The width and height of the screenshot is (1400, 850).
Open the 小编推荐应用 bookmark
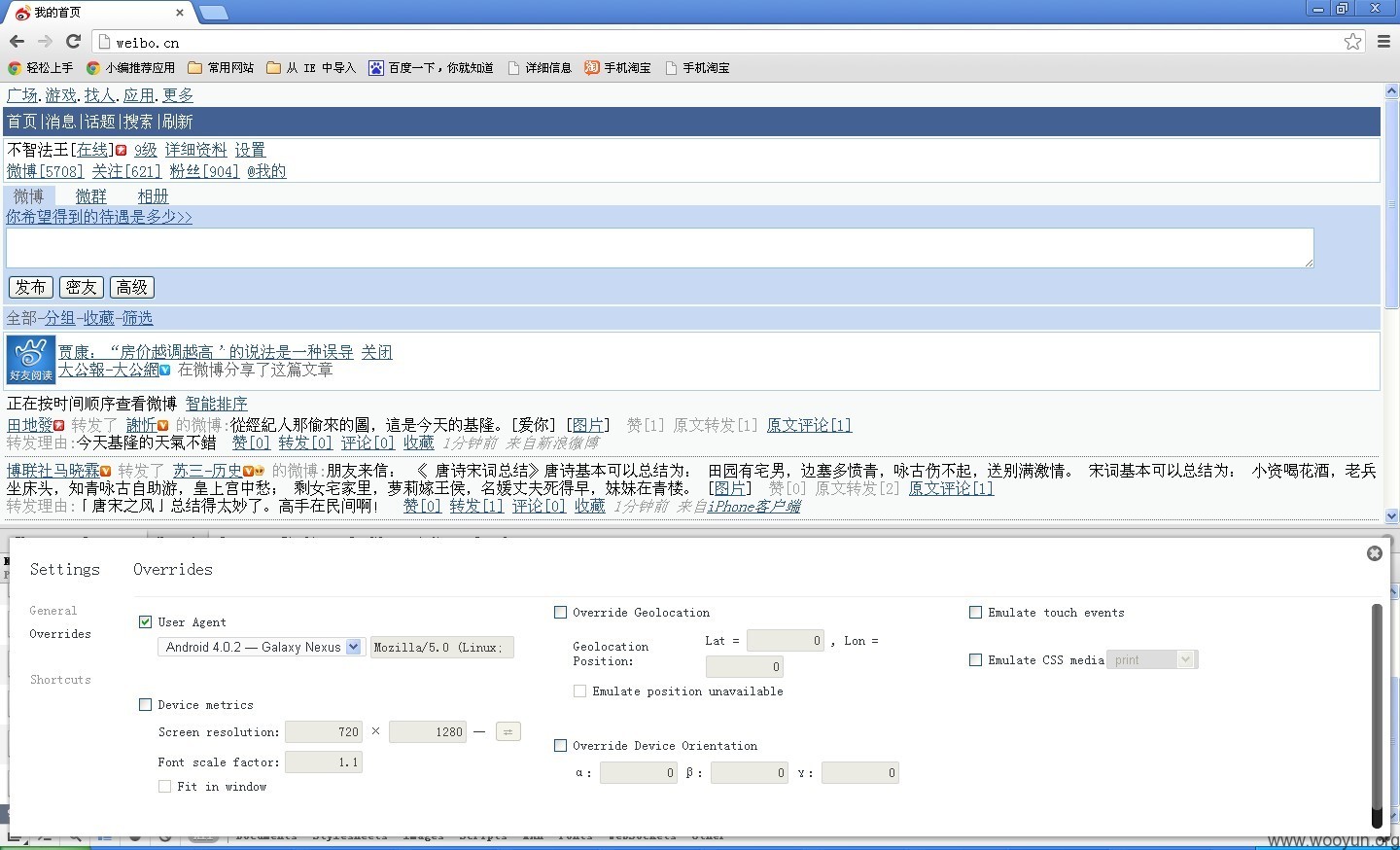(131, 68)
